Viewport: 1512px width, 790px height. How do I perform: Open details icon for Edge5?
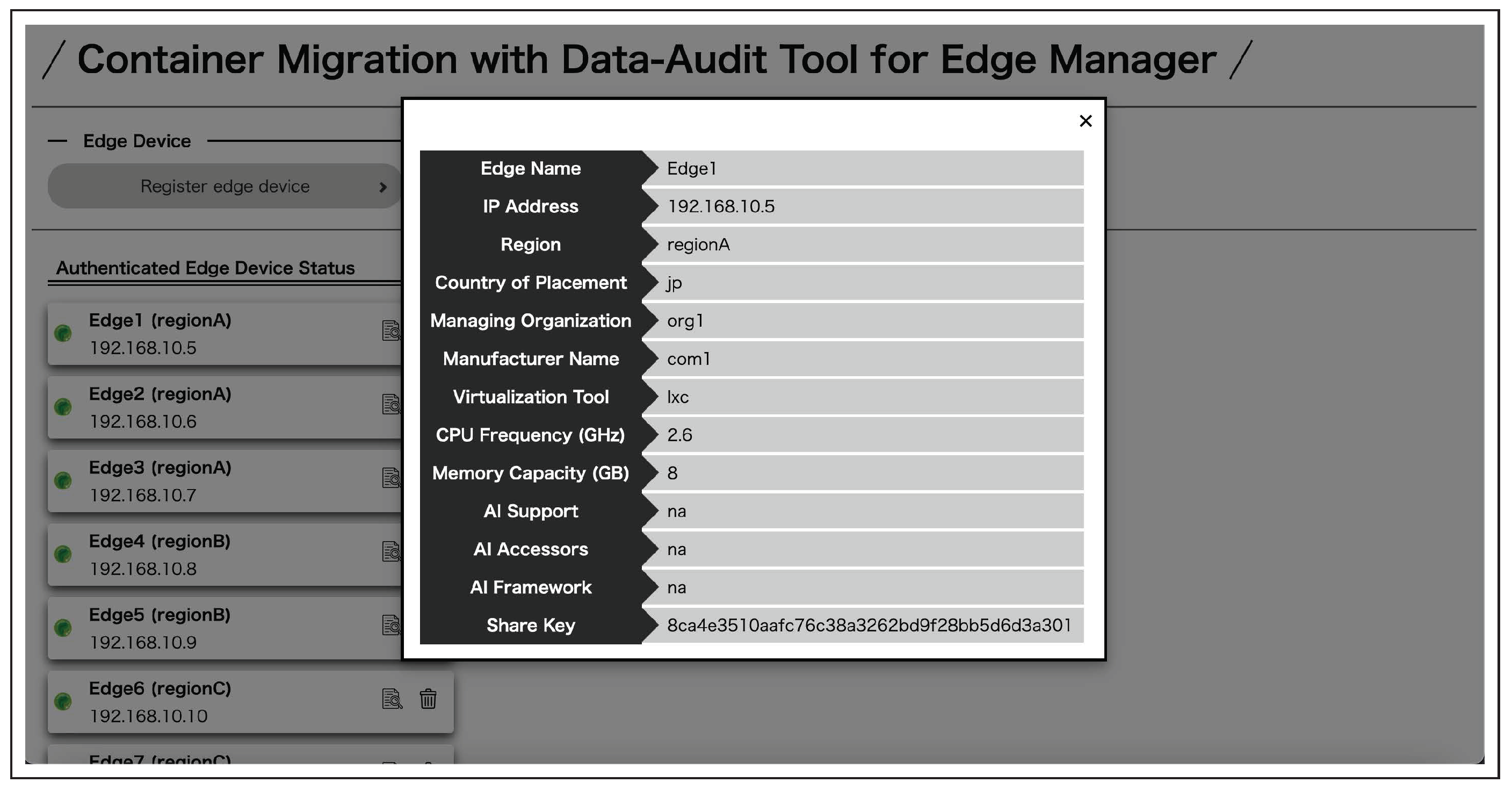pyautogui.click(x=391, y=625)
